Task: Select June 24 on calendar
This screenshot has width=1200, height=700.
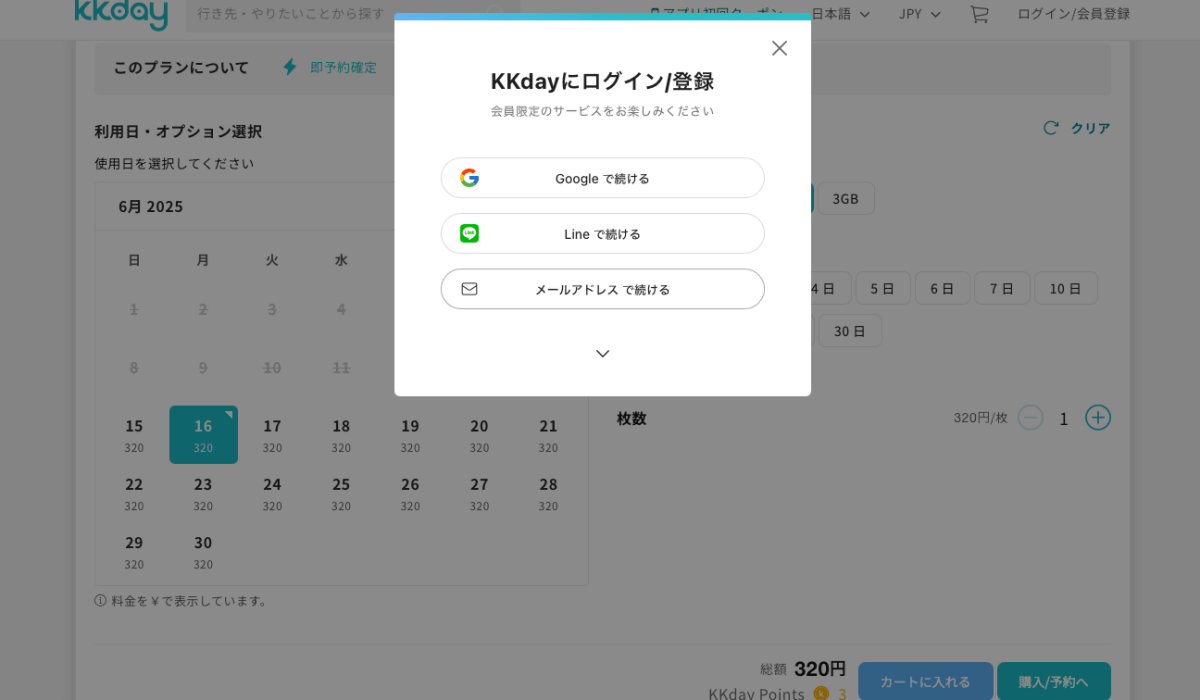Action: pyautogui.click(x=272, y=493)
